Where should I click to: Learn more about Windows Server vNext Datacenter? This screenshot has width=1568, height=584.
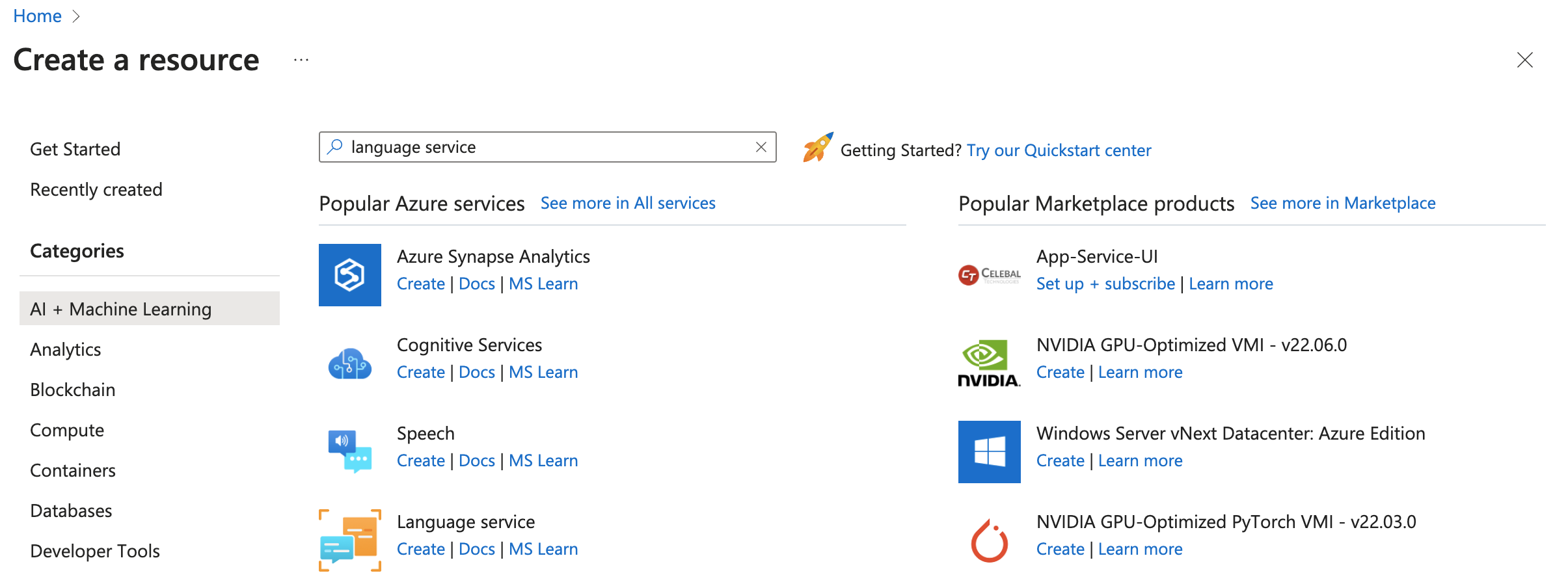1140,460
